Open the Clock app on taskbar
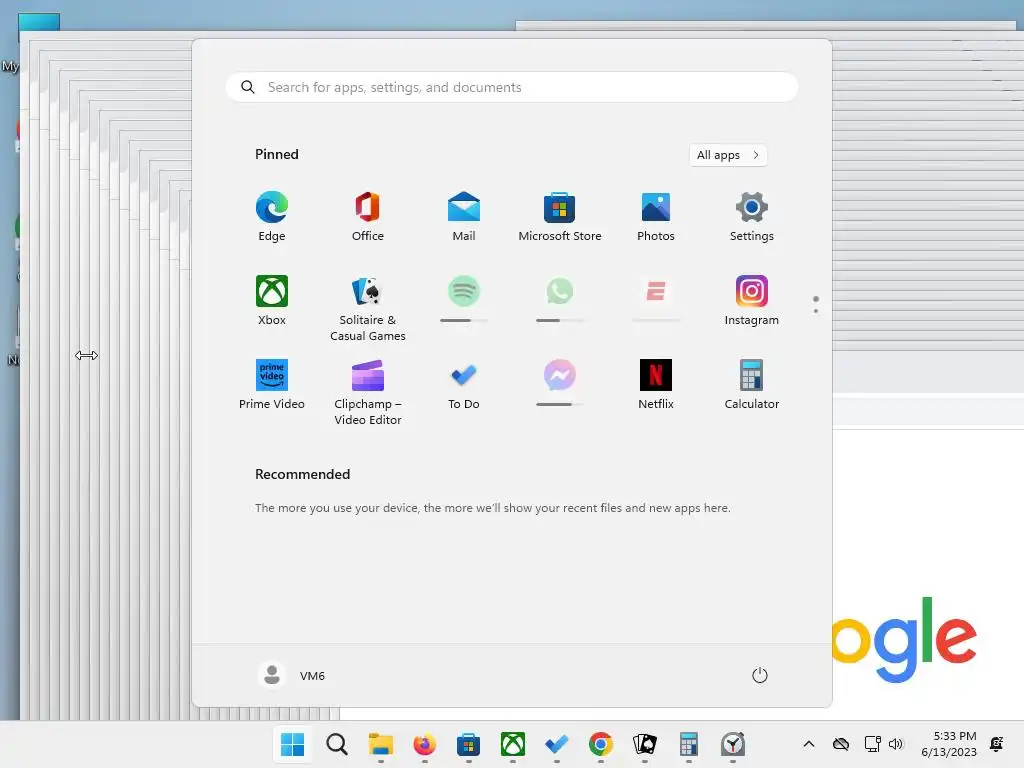This screenshot has width=1024, height=768. [733, 744]
